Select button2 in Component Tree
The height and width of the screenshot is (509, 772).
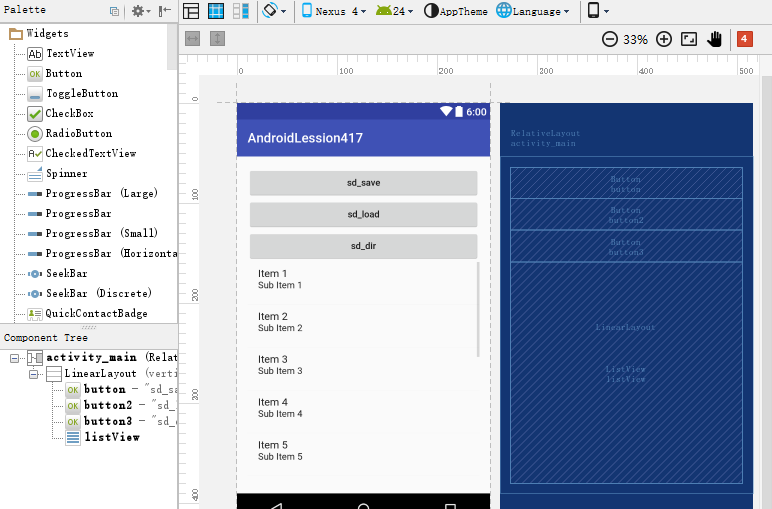(x=121, y=405)
